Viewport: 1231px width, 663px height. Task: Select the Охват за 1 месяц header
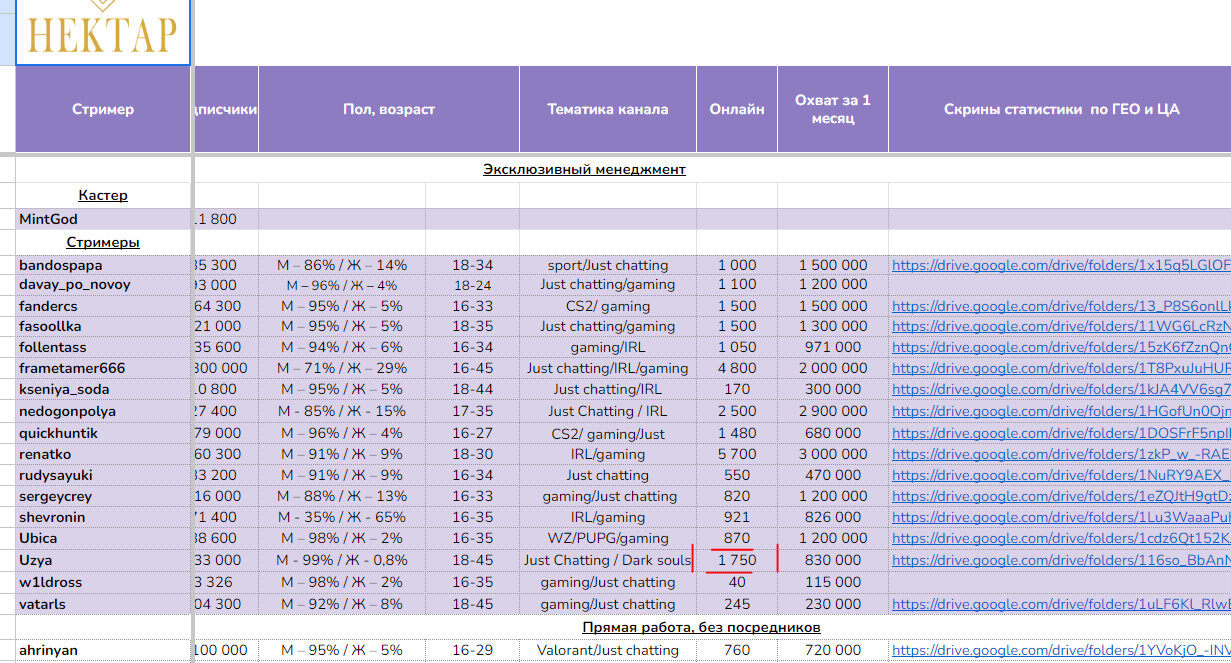(x=833, y=109)
